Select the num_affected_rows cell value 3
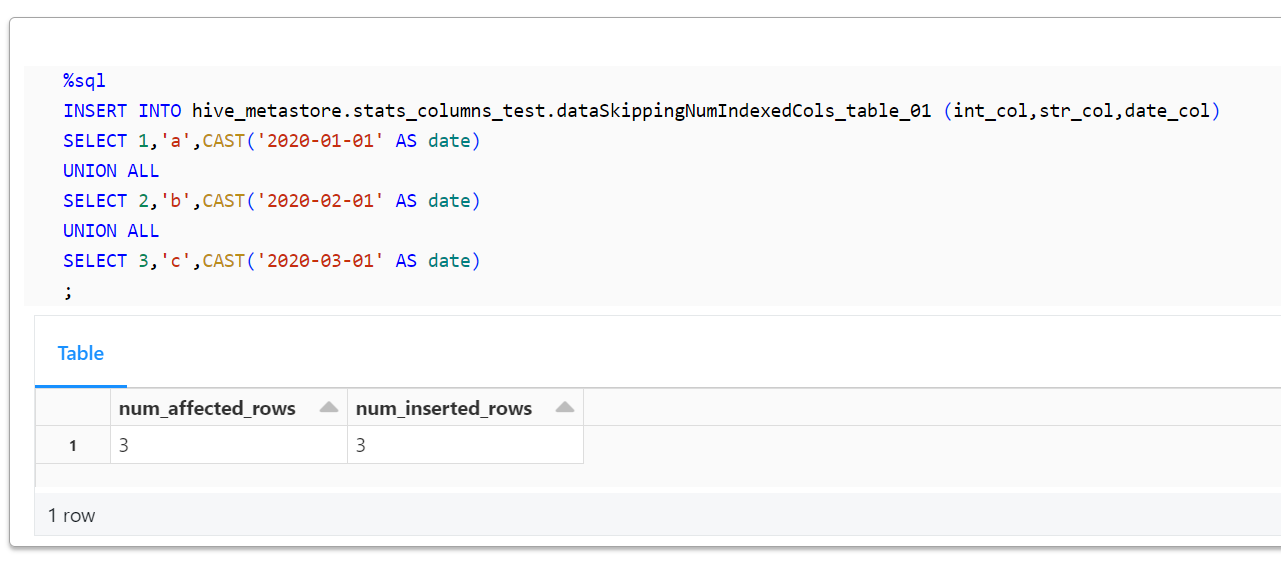This screenshot has height=565, width=1281. pyautogui.click(x=229, y=445)
